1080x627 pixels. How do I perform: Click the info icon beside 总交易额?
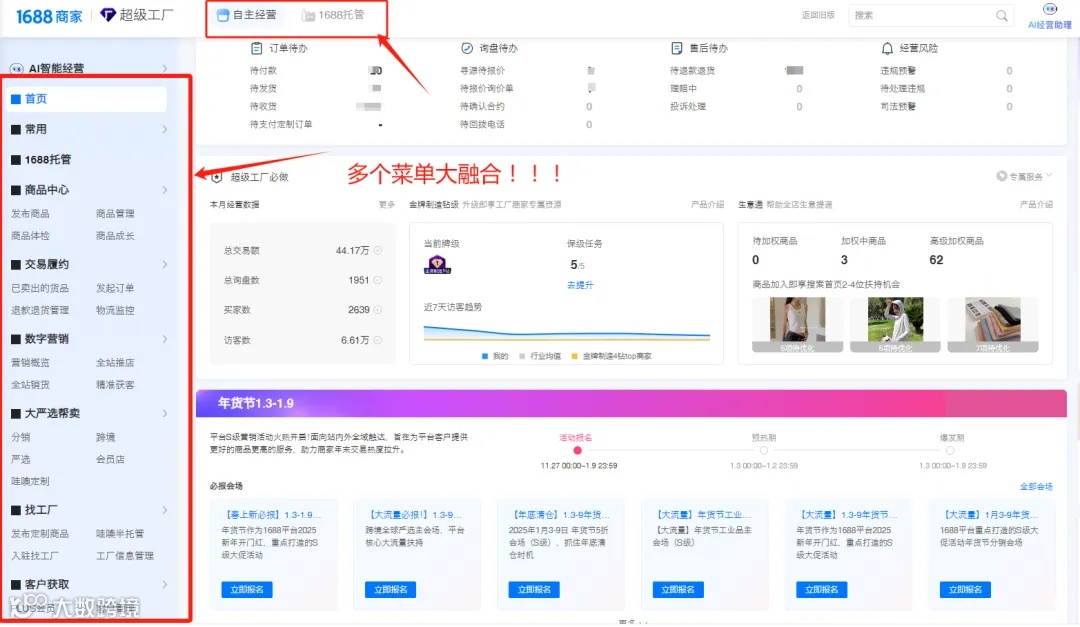pos(377,250)
